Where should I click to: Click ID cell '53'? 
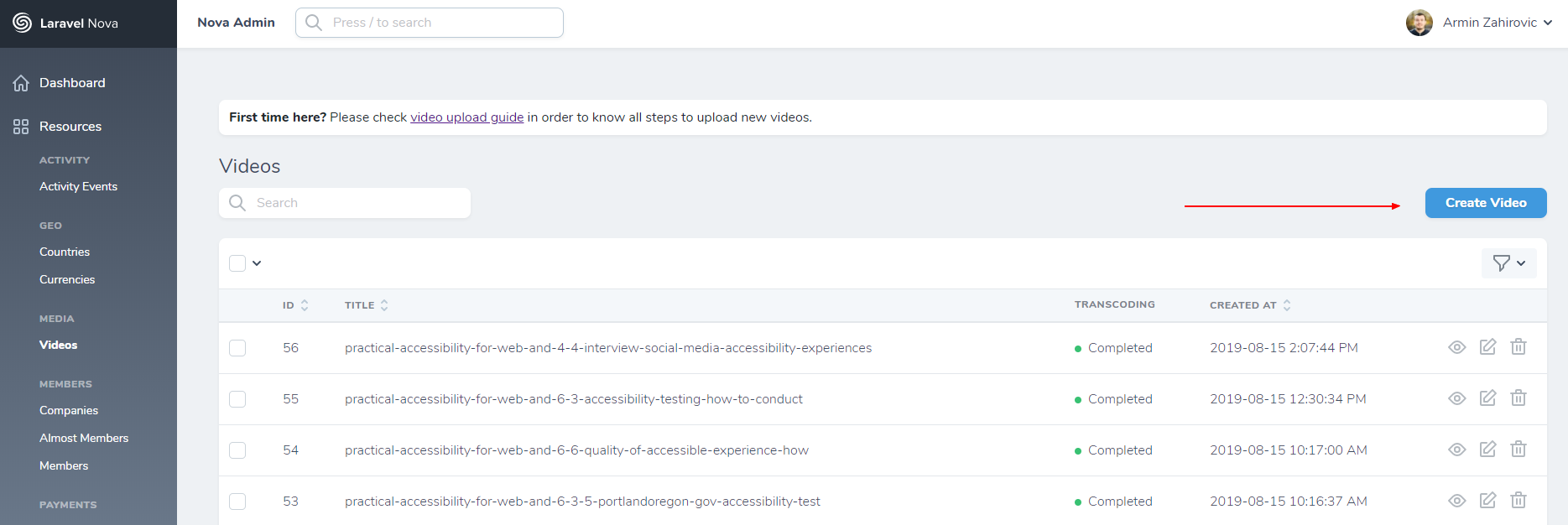click(x=290, y=502)
